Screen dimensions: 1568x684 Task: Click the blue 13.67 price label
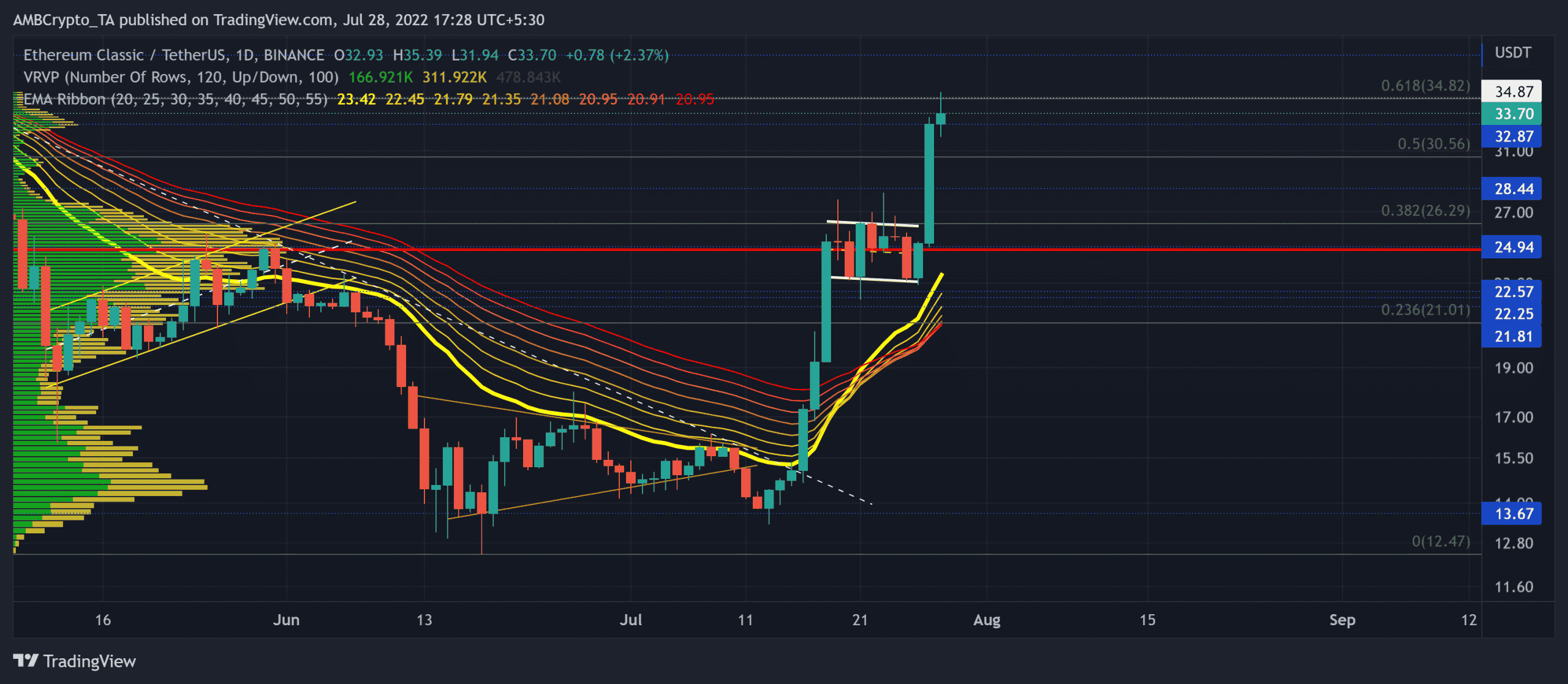(x=1512, y=513)
